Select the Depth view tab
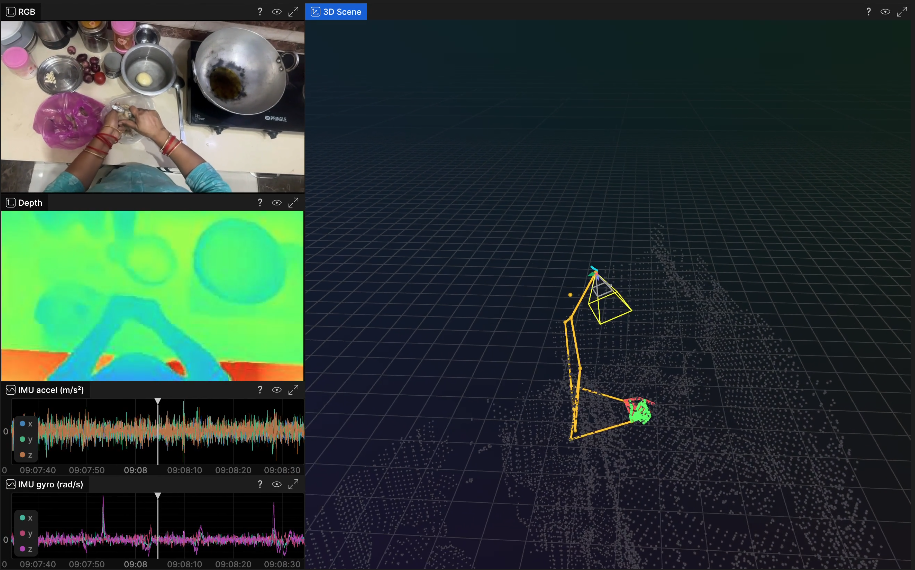Image resolution: width=915 pixels, height=570 pixels. tap(25, 202)
